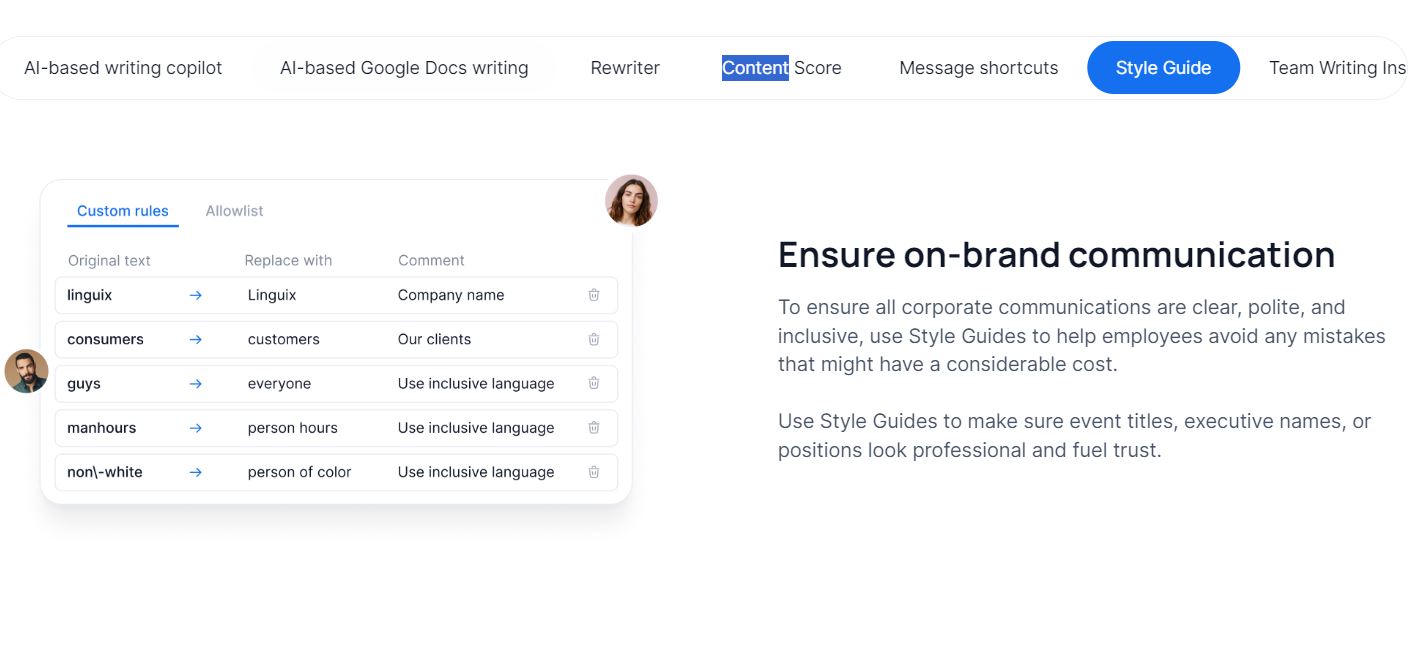Click inclusive language comment in non\-white row

(x=476, y=471)
